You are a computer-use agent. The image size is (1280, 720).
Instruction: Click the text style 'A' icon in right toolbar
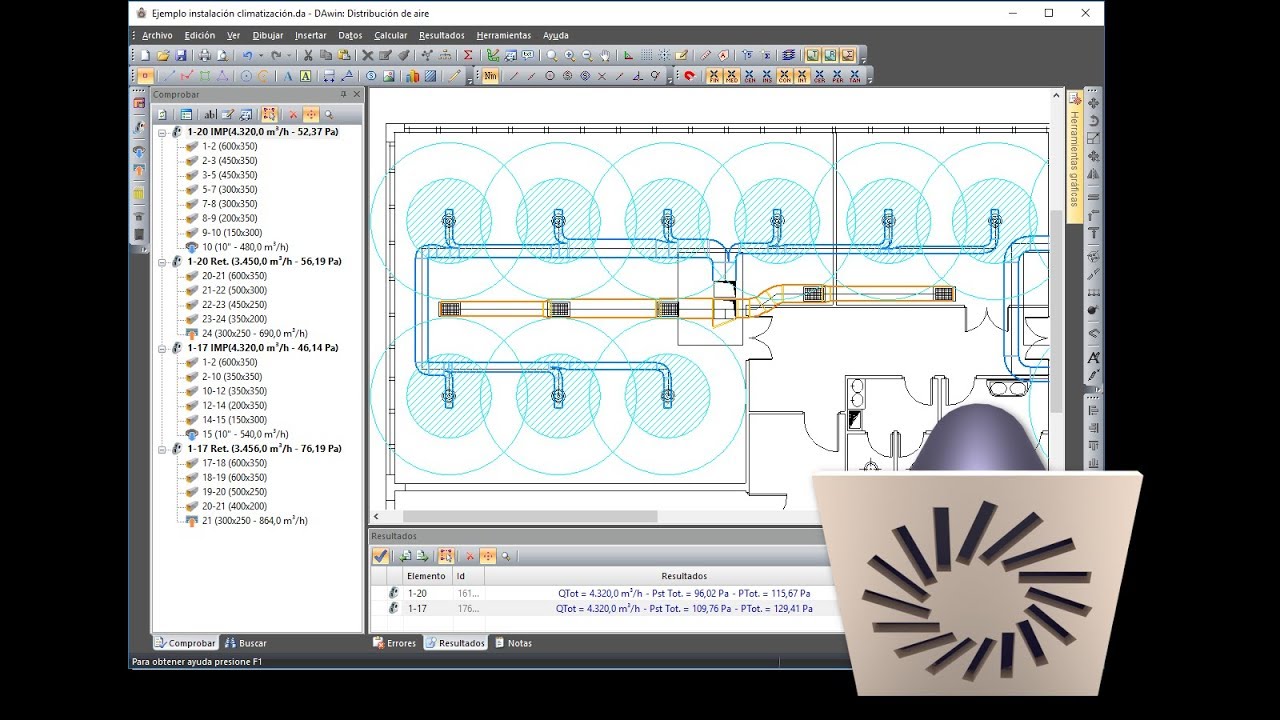(x=1094, y=357)
